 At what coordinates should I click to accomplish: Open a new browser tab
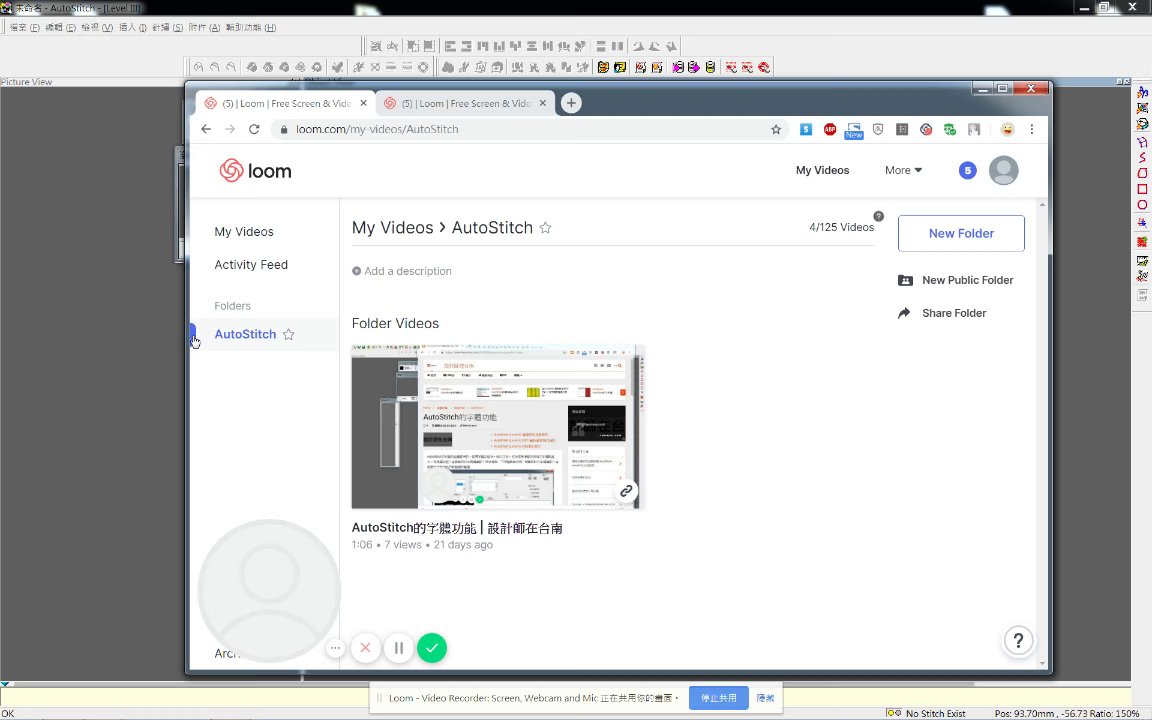(571, 103)
